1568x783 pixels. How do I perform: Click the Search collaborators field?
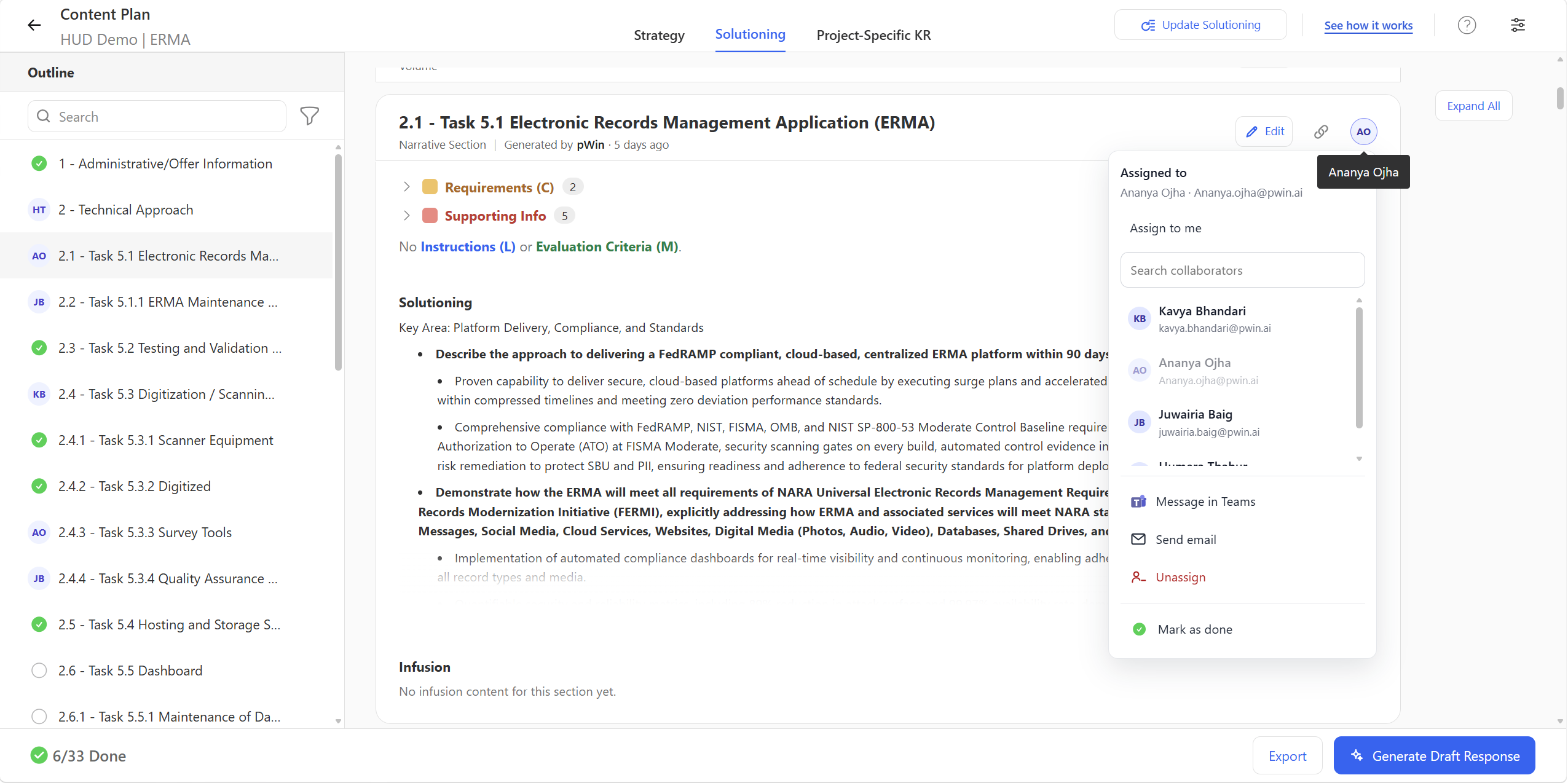pyautogui.click(x=1242, y=270)
